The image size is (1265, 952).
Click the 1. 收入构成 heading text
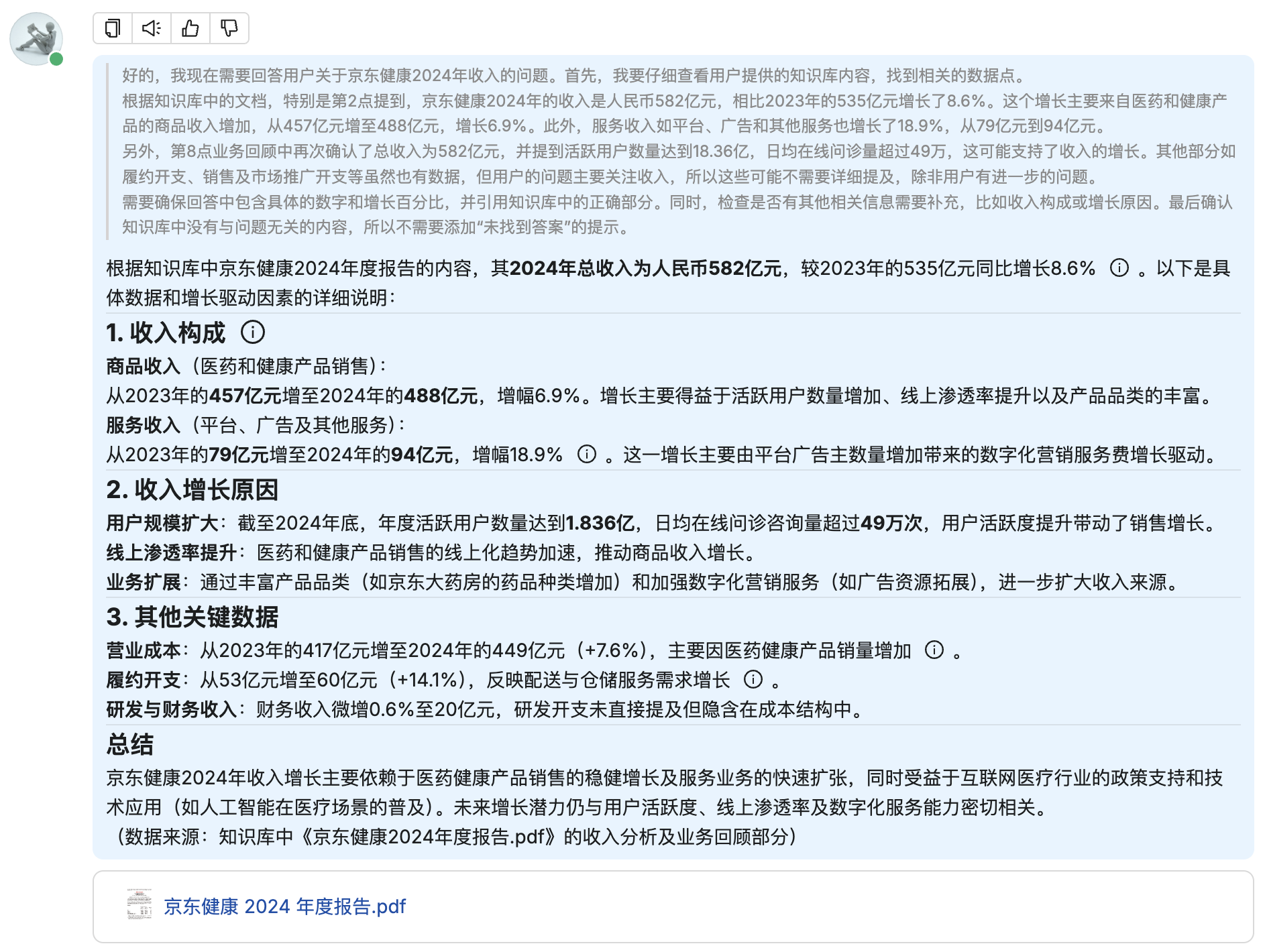pos(166,333)
